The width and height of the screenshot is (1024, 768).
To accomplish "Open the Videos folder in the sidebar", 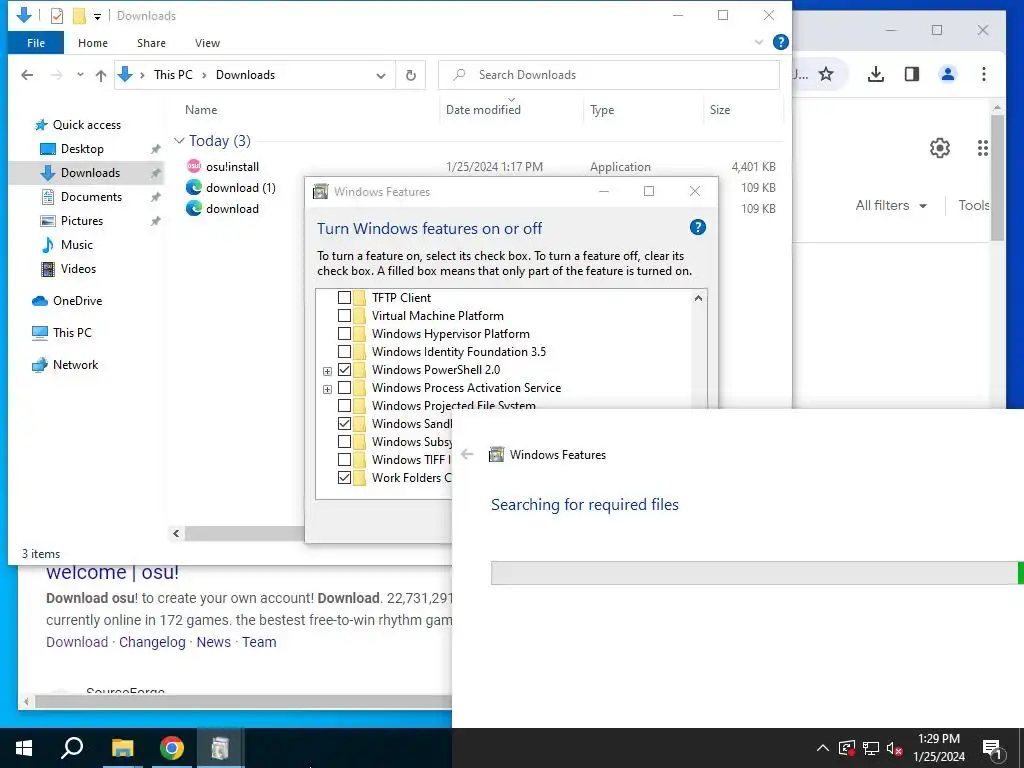I will coord(78,269).
